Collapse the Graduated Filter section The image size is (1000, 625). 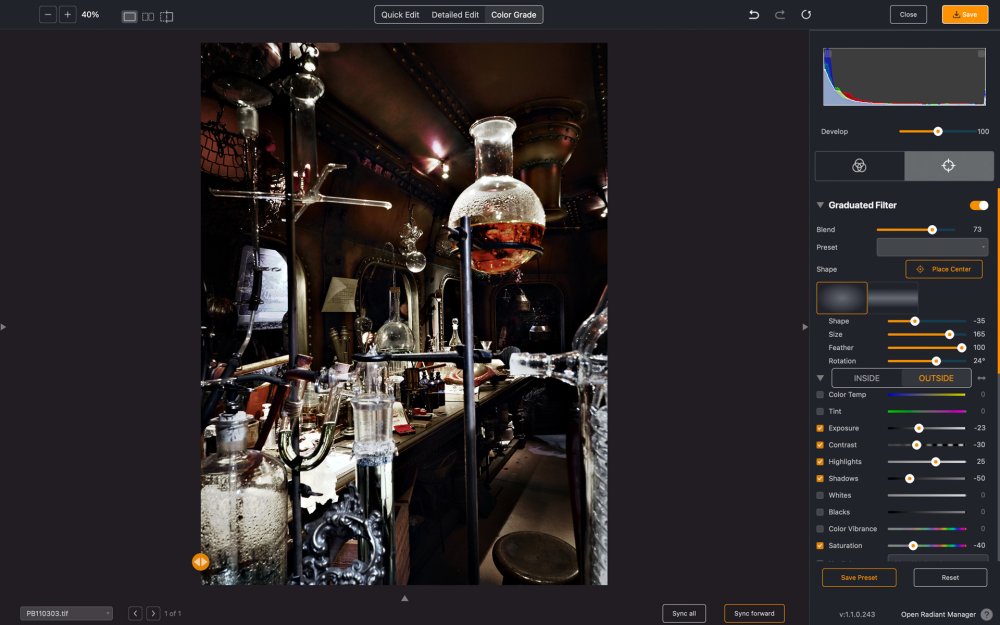pos(820,205)
